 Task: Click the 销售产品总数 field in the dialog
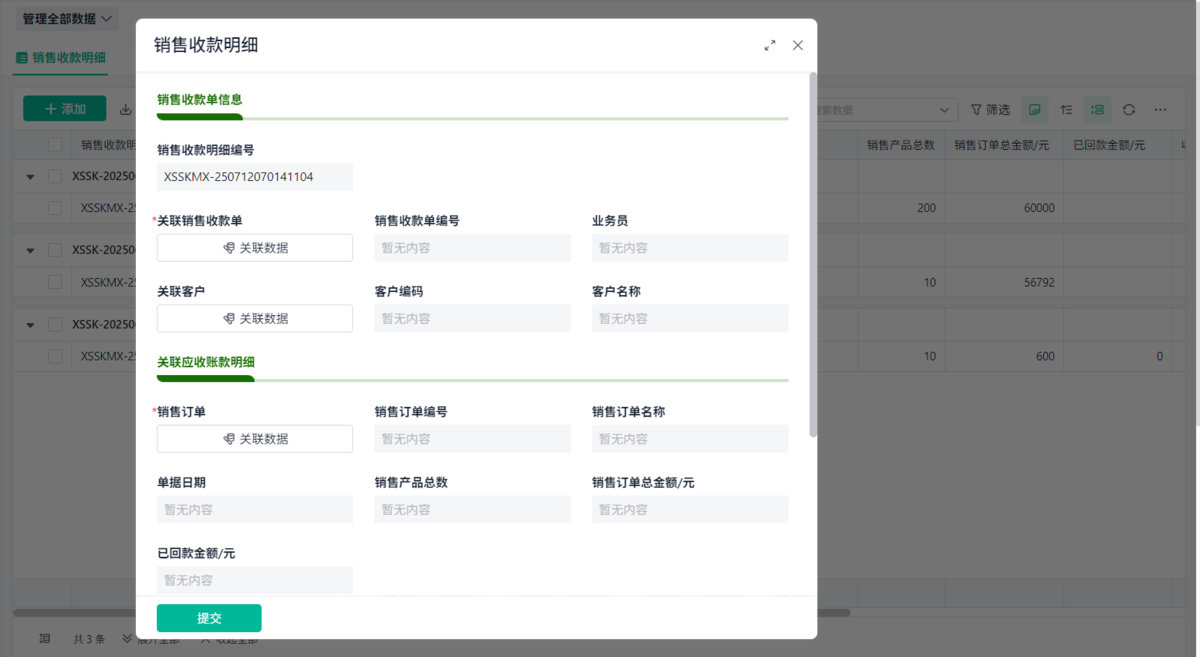pos(473,509)
